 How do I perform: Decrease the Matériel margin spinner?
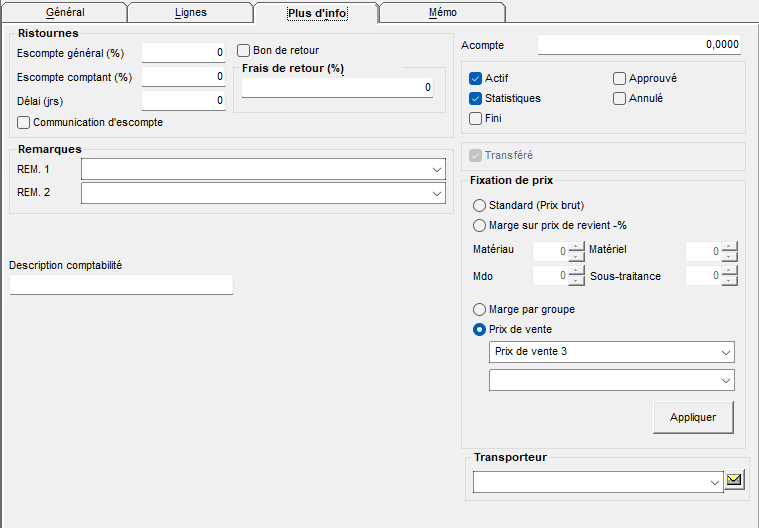click(x=729, y=256)
